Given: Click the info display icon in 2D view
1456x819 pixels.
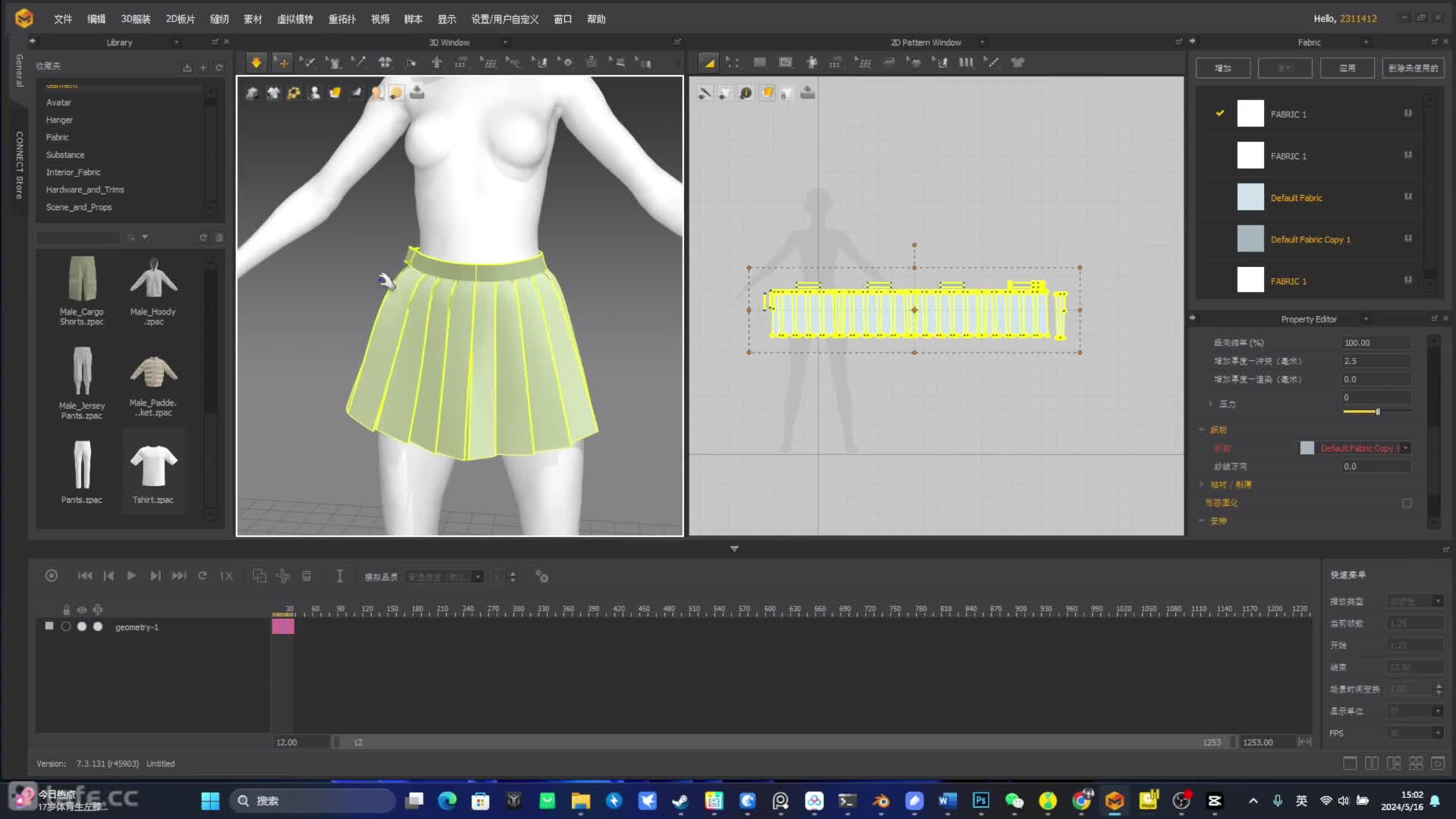Looking at the screenshot, I should coord(746,93).
